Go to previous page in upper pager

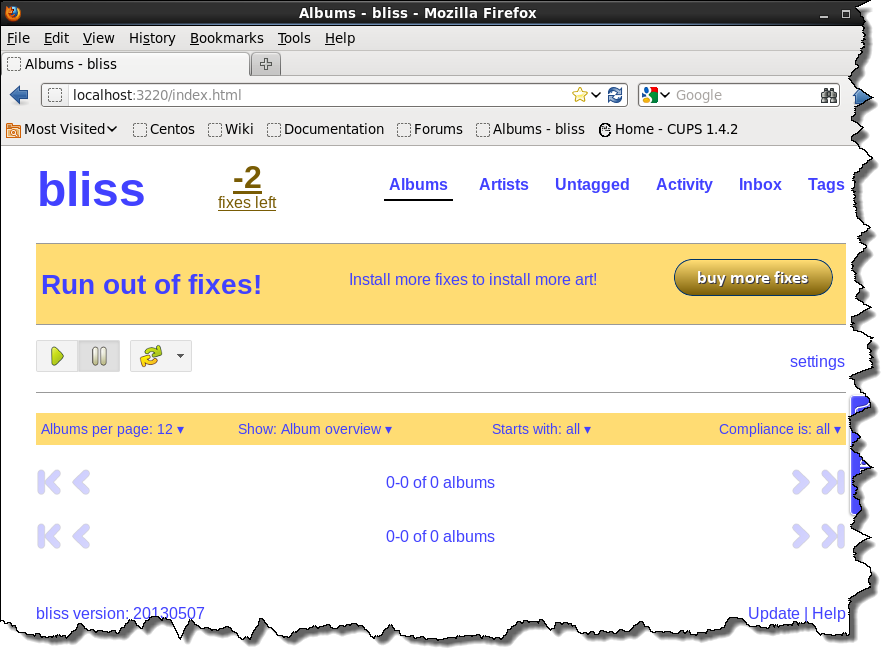(x=82, y=482)
